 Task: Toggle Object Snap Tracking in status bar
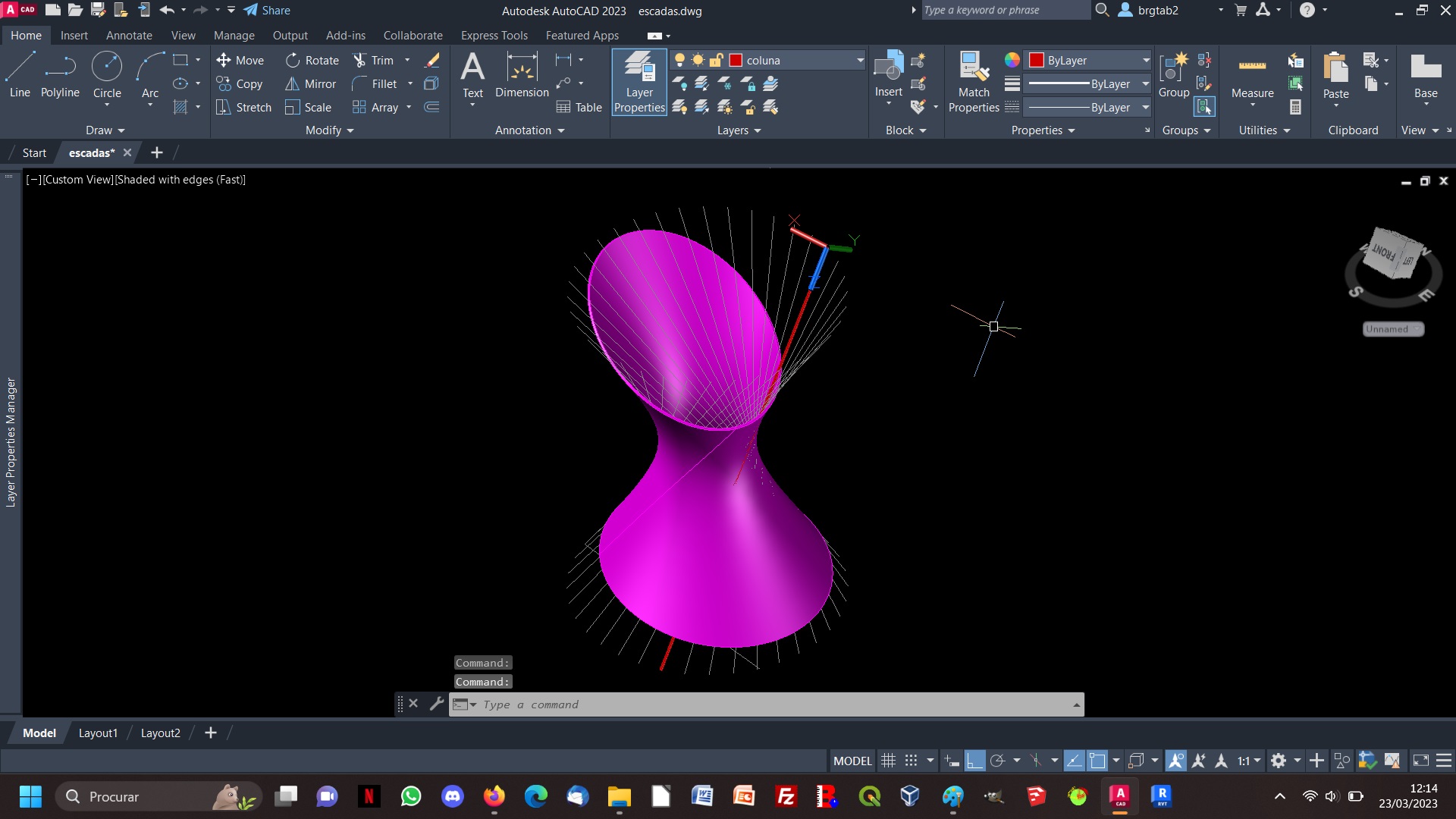(1074, 761)
